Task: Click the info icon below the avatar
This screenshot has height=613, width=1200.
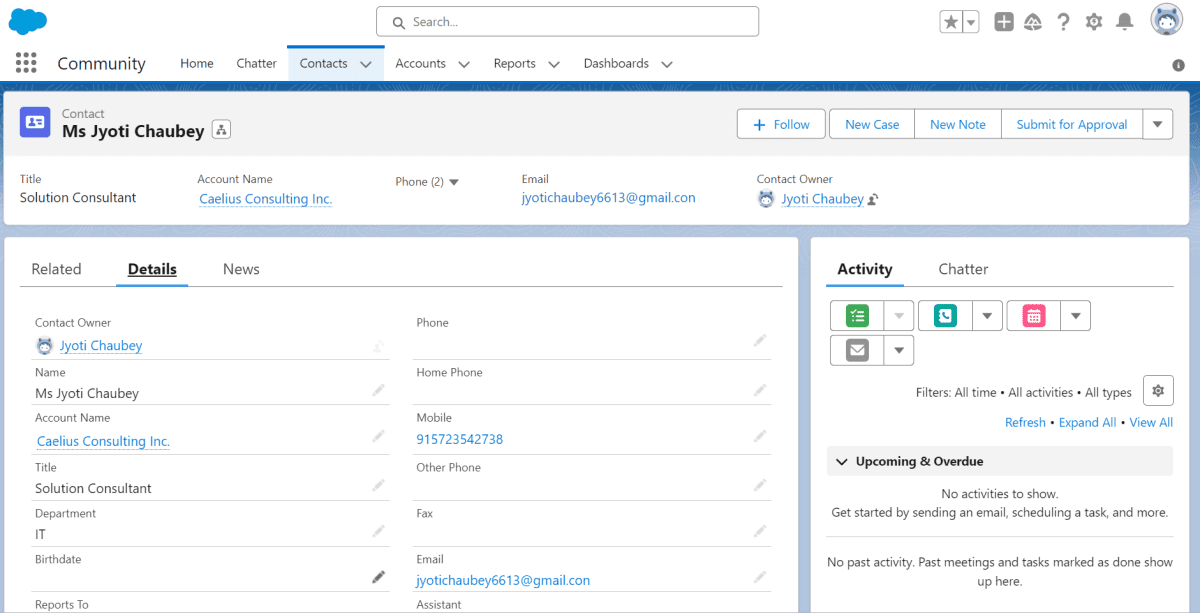Action: [1179, 65]
